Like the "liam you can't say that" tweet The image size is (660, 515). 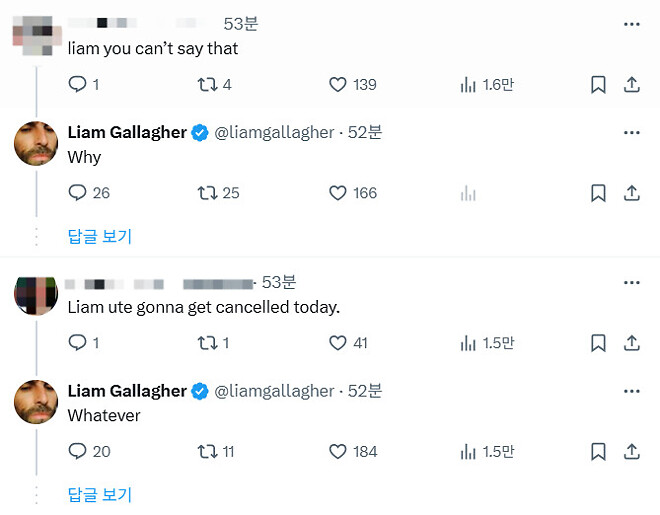click(338, 85)
